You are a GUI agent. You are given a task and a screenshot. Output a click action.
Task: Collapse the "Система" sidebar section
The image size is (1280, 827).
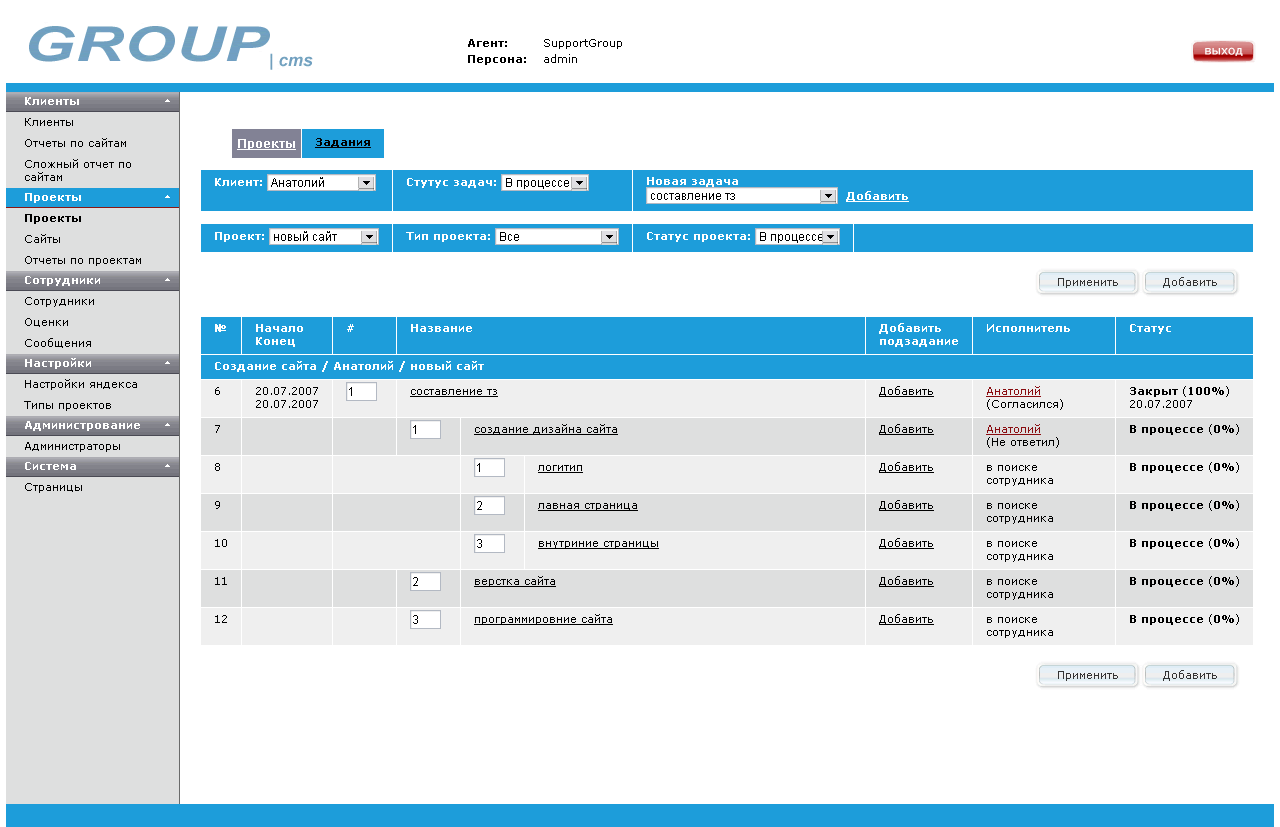pos(167,466)
